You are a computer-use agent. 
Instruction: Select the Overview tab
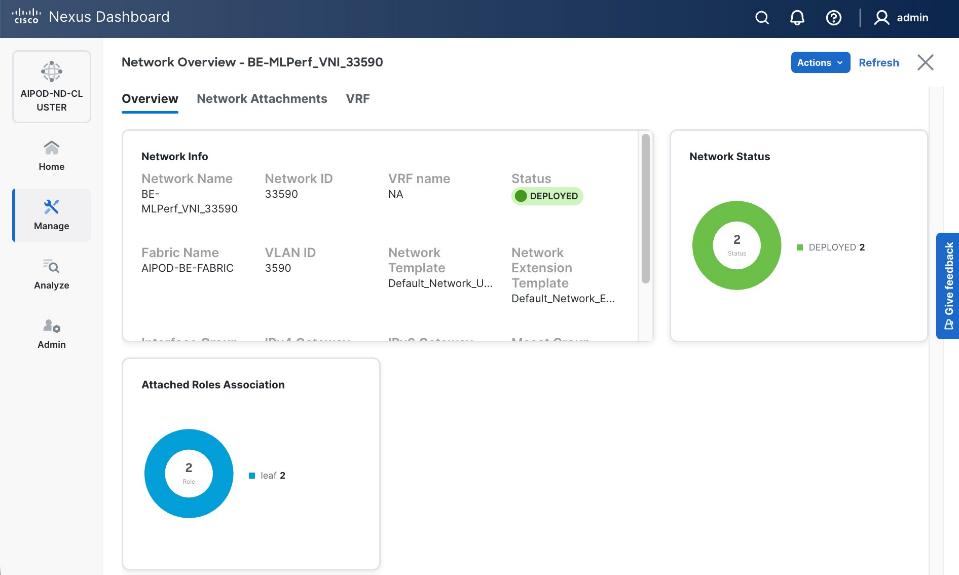click(150, 99)
